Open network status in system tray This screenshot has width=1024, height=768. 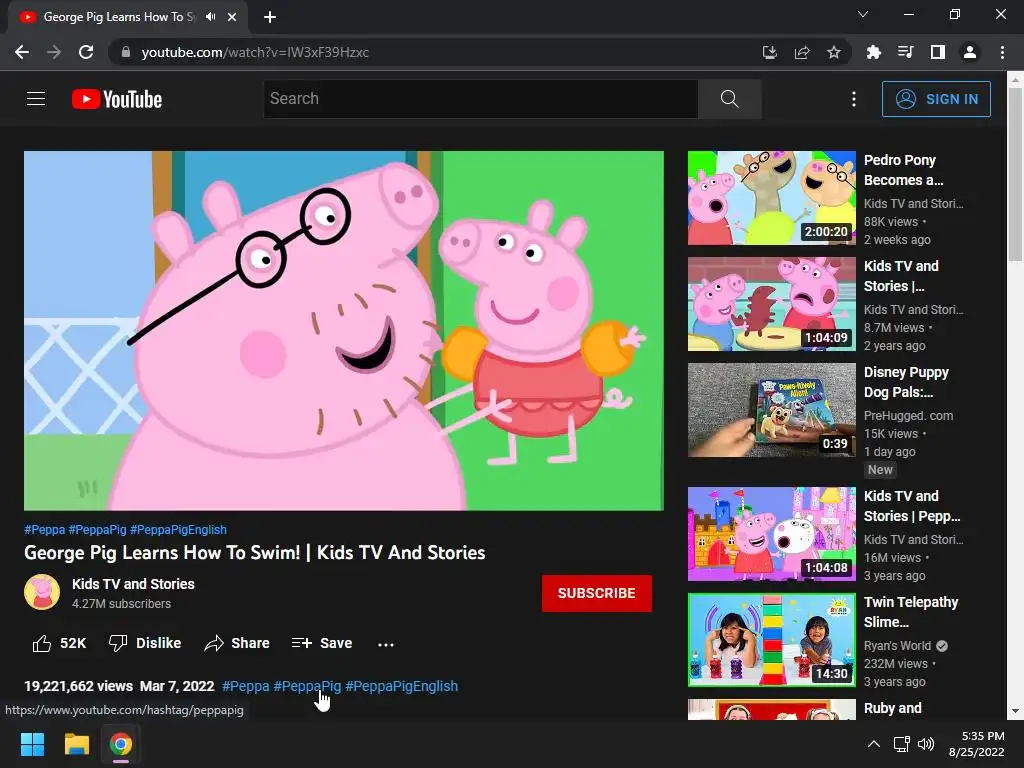coord(902,744)
